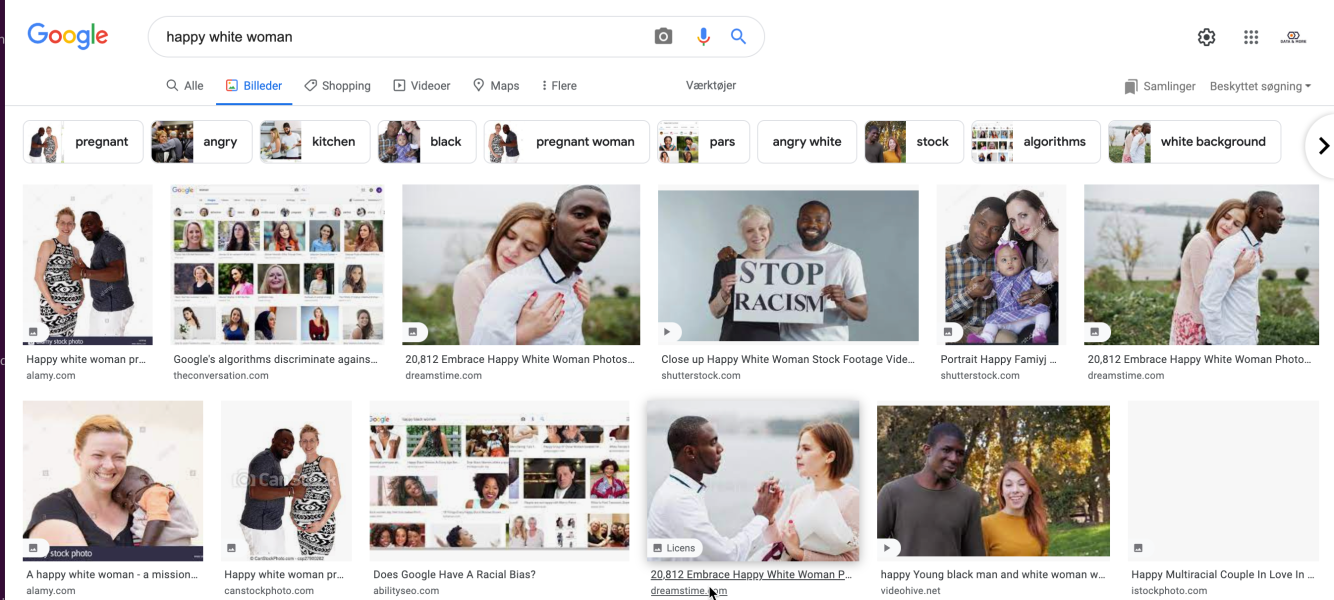Switch to the Videoer tab
Image resolution: width=1334 pixels, height=600 pixels.
tap(422, 86)
